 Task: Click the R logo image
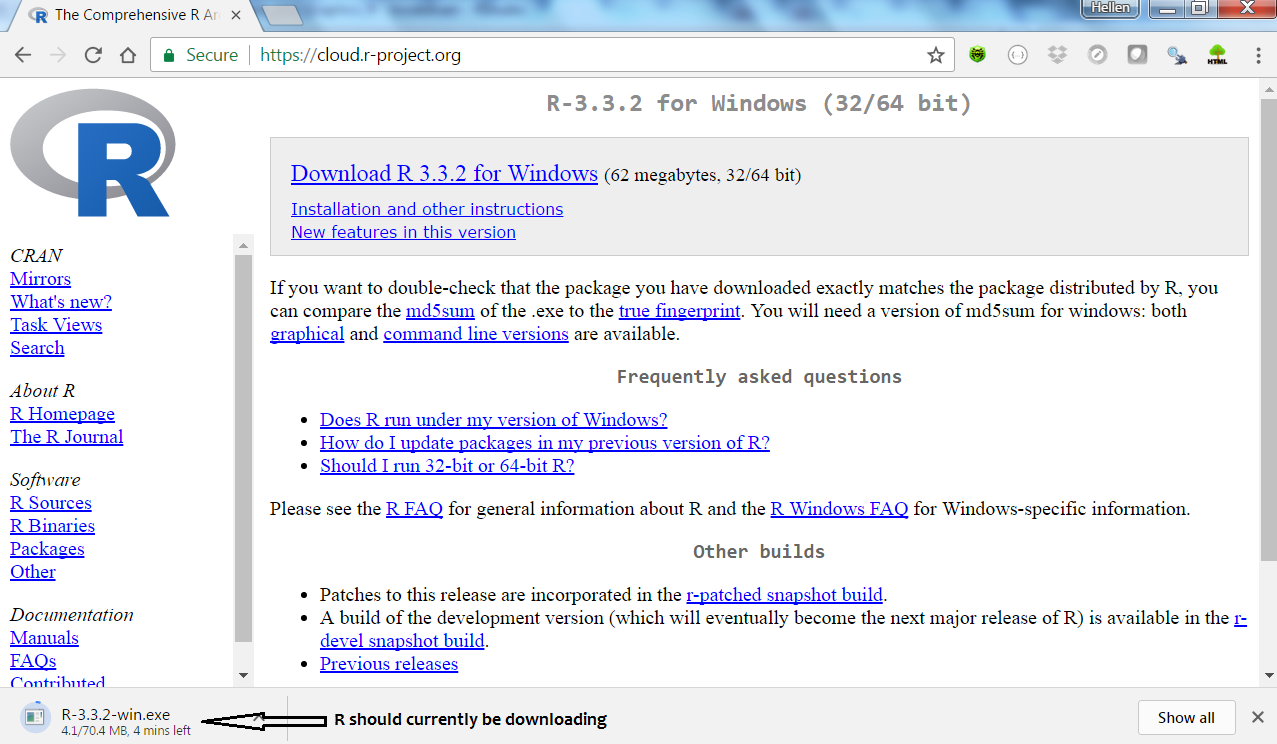(92, 153)
